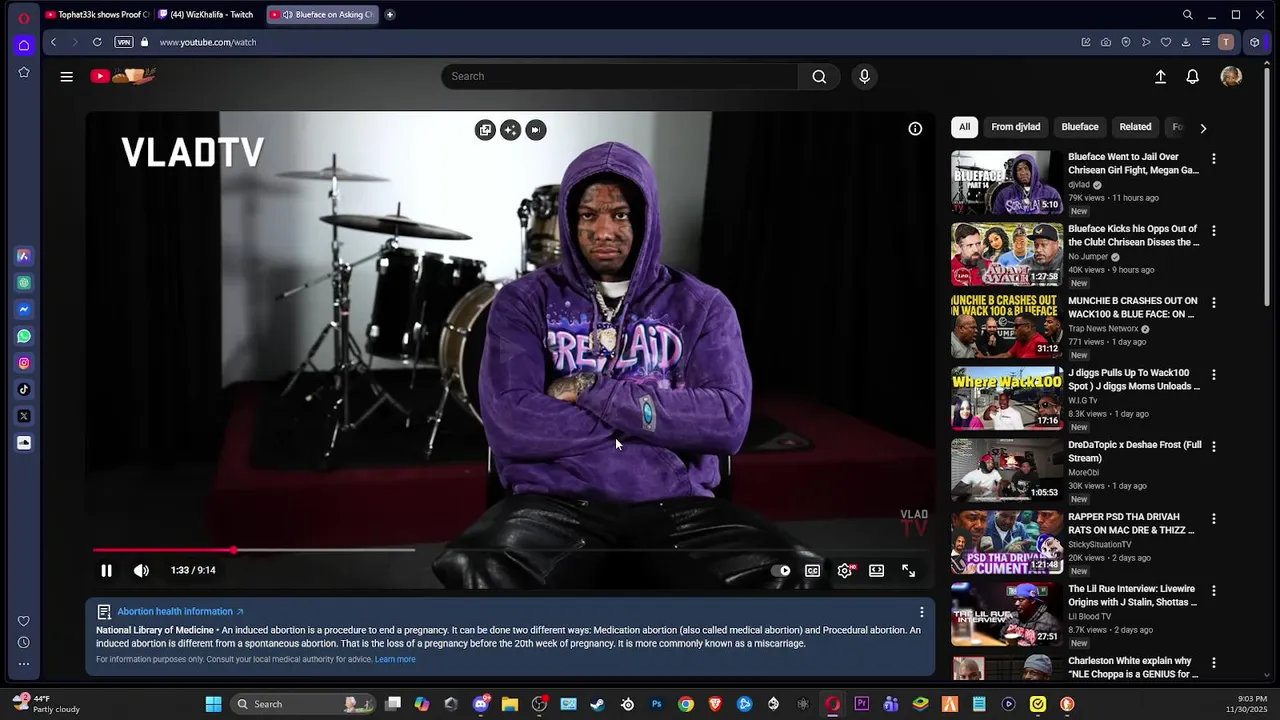The height and width of the screenshot is (720, 1280).
Task: Open the player settings gear
Action: tap(845, 571)
